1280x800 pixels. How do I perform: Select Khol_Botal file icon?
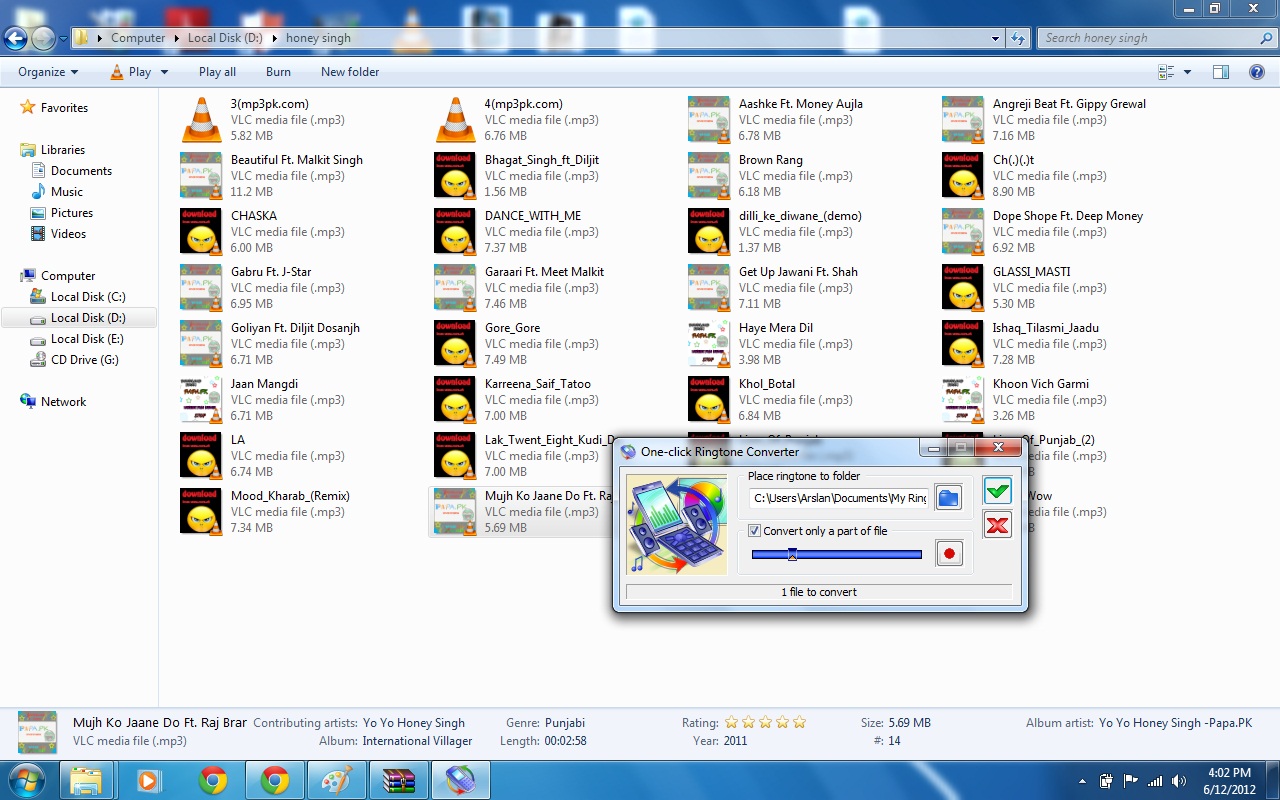pyautogui.click(x=709, y=400)
